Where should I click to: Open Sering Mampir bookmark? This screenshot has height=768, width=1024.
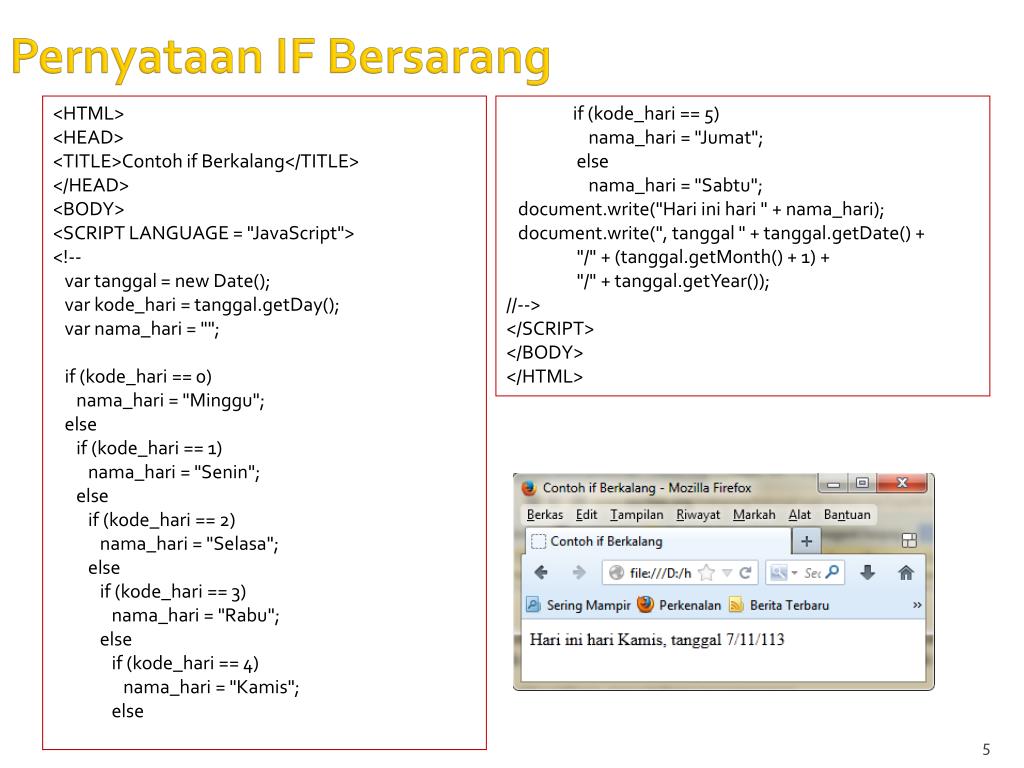tap(579, 605)
